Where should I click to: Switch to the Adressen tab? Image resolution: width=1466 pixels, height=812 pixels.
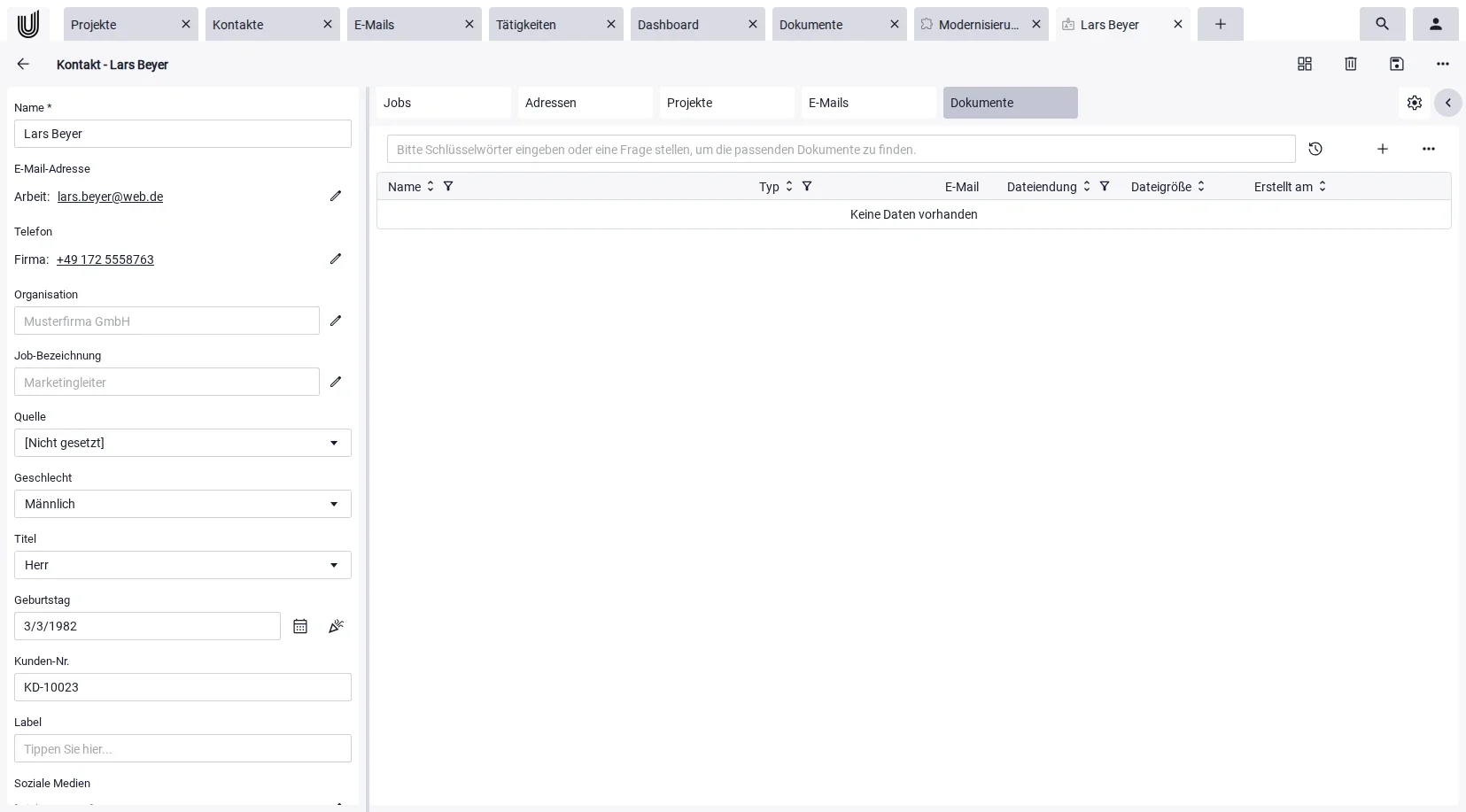coord(586,103)
